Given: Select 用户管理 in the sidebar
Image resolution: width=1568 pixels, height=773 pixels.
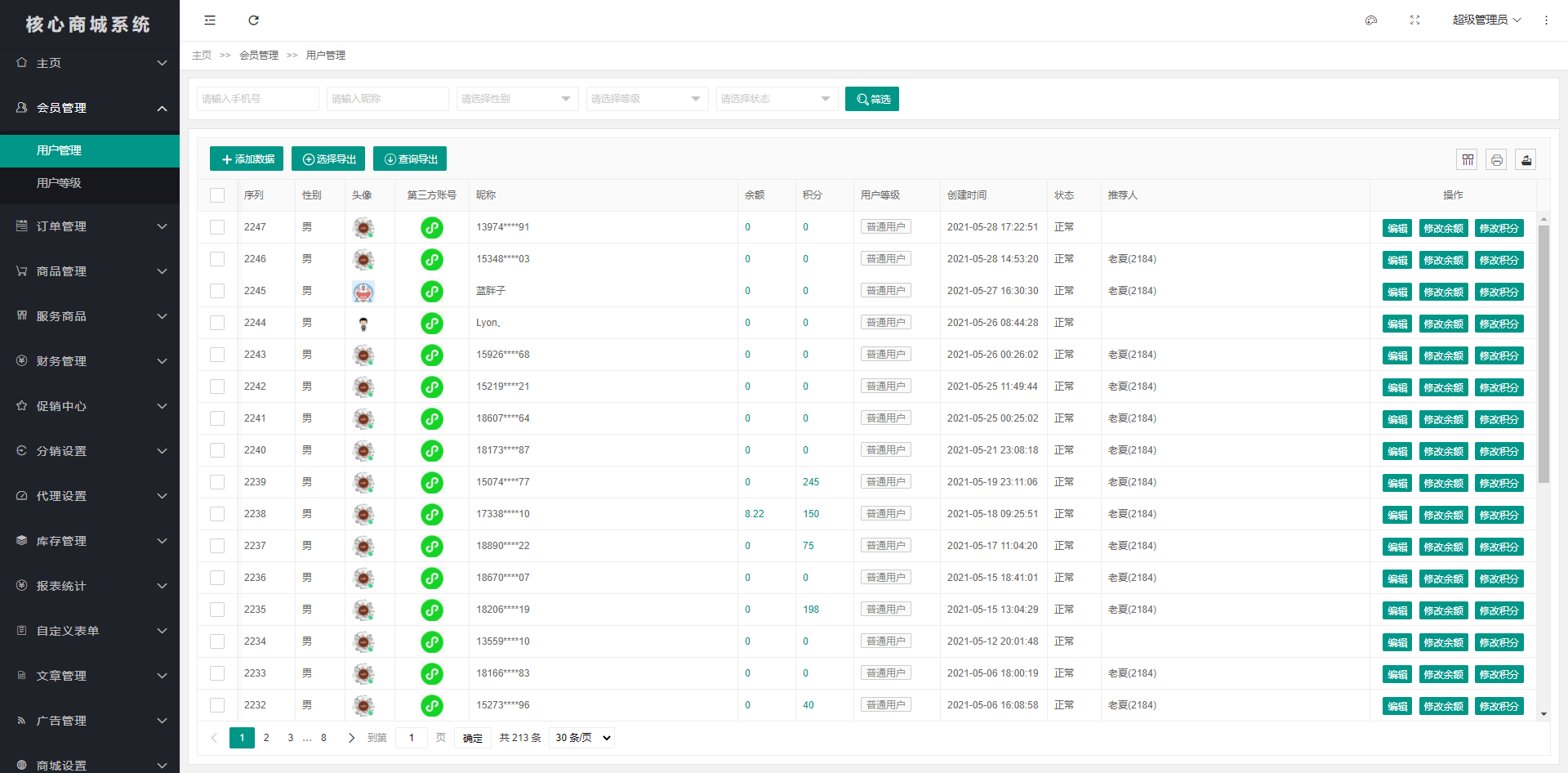Looking at the screenshot, I should point(90,150).
